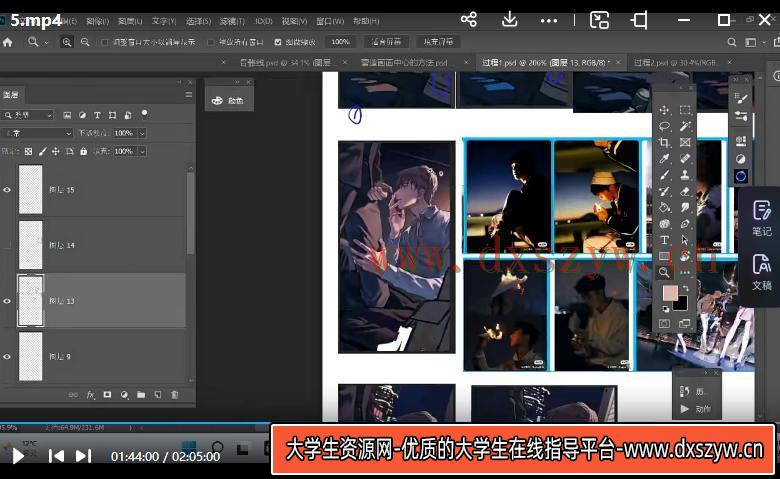Show layer 14 visibility box
This screenshot has height=479, width=780.
7,245
